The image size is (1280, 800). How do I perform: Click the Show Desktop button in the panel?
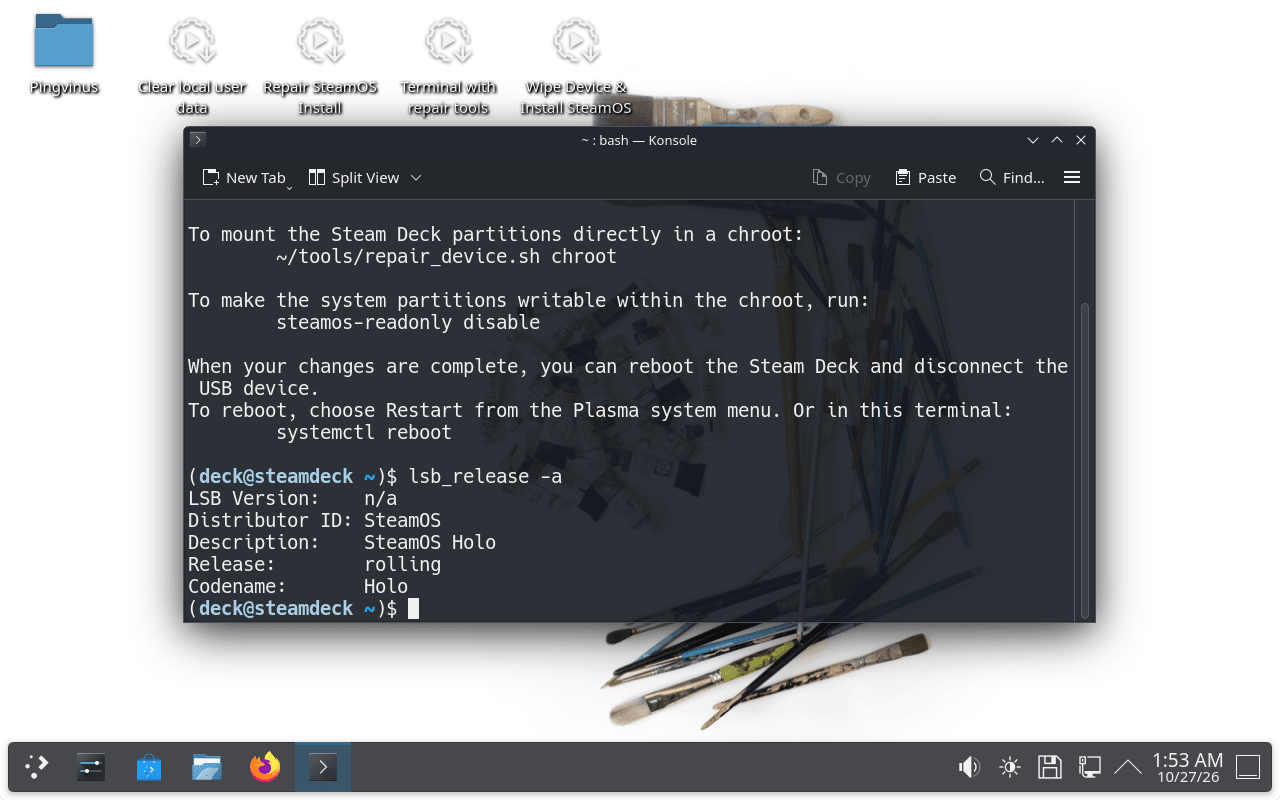[x=1248, y=767]
